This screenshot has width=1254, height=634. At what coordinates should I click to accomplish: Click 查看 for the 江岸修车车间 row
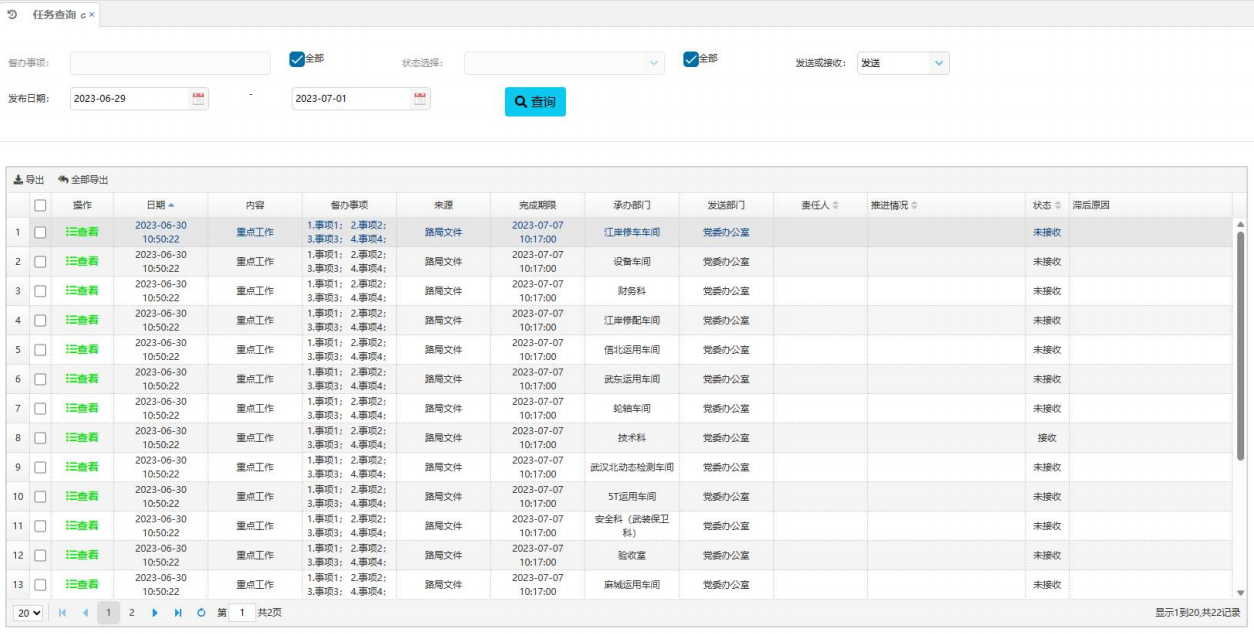82,232
